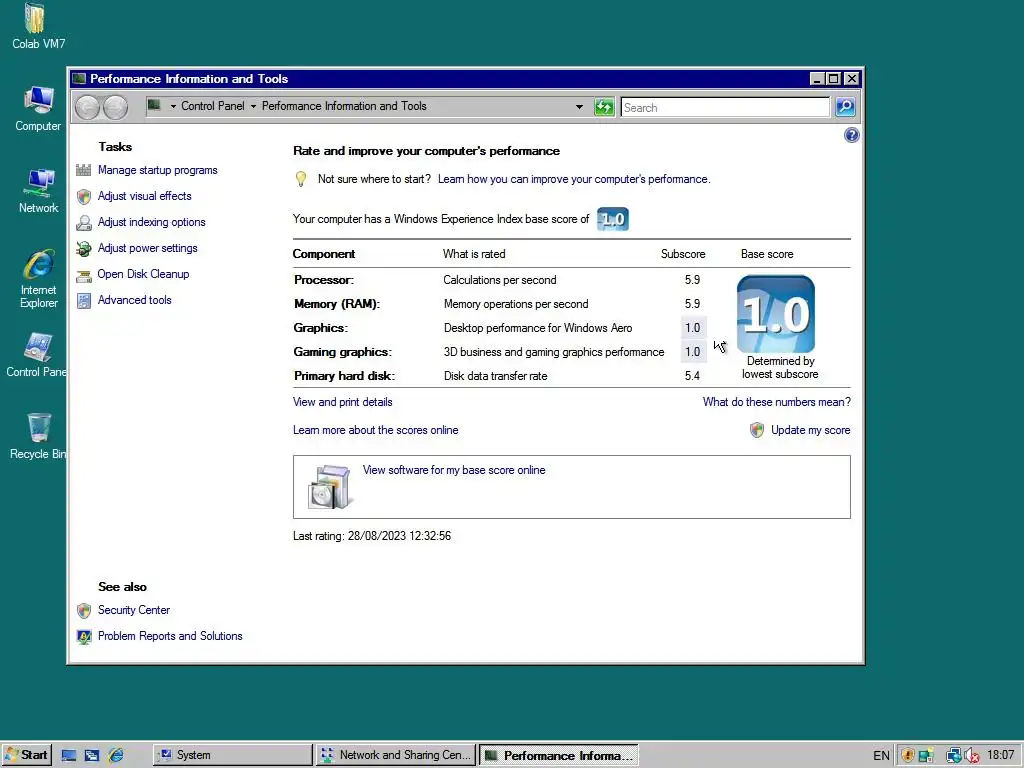Click the lightbulb tip icon

[x=300, y=179]
